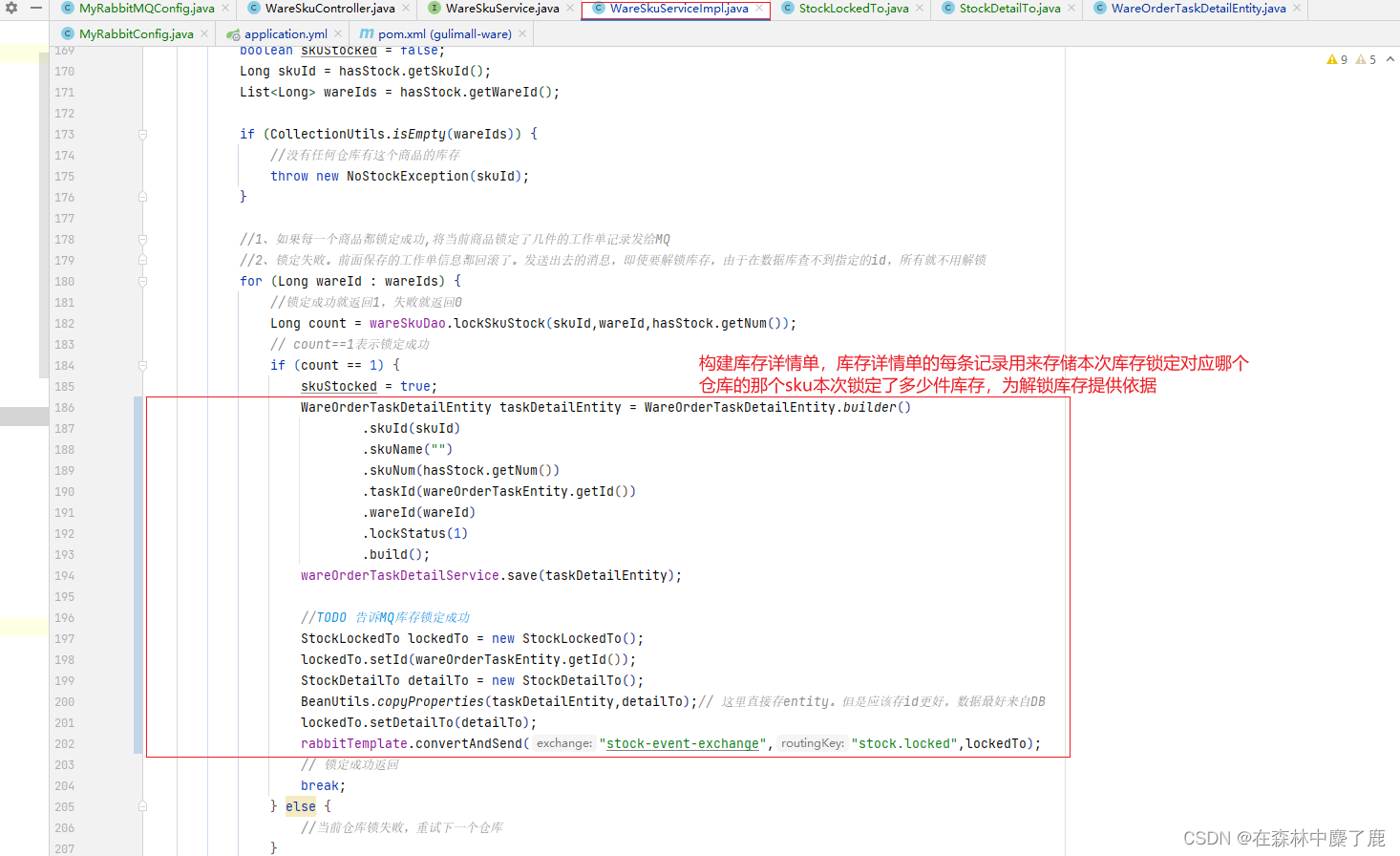Collapse the if count == 1 block at line 184
Viewport: 1400px width, 856px height.
click(142, 366)
